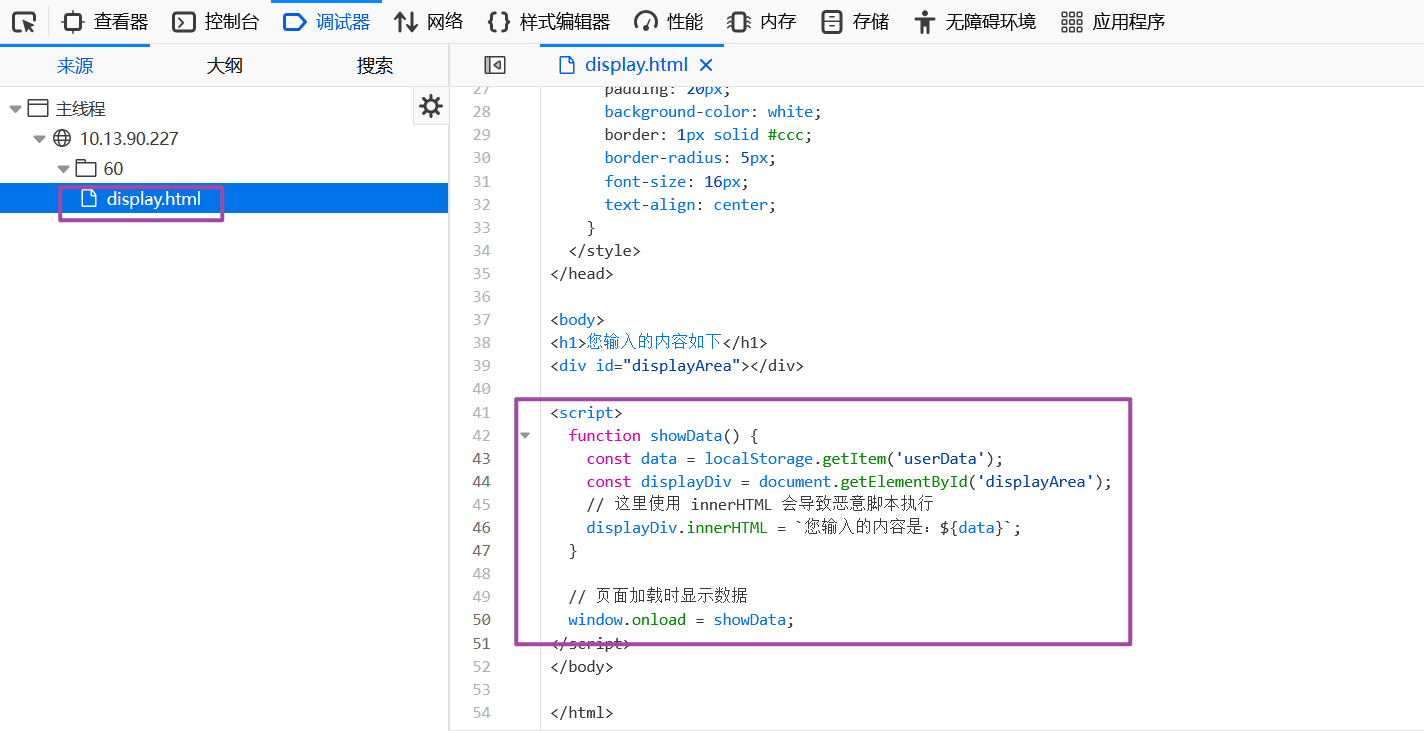Click the 60 folder icon

click(86, 169)
